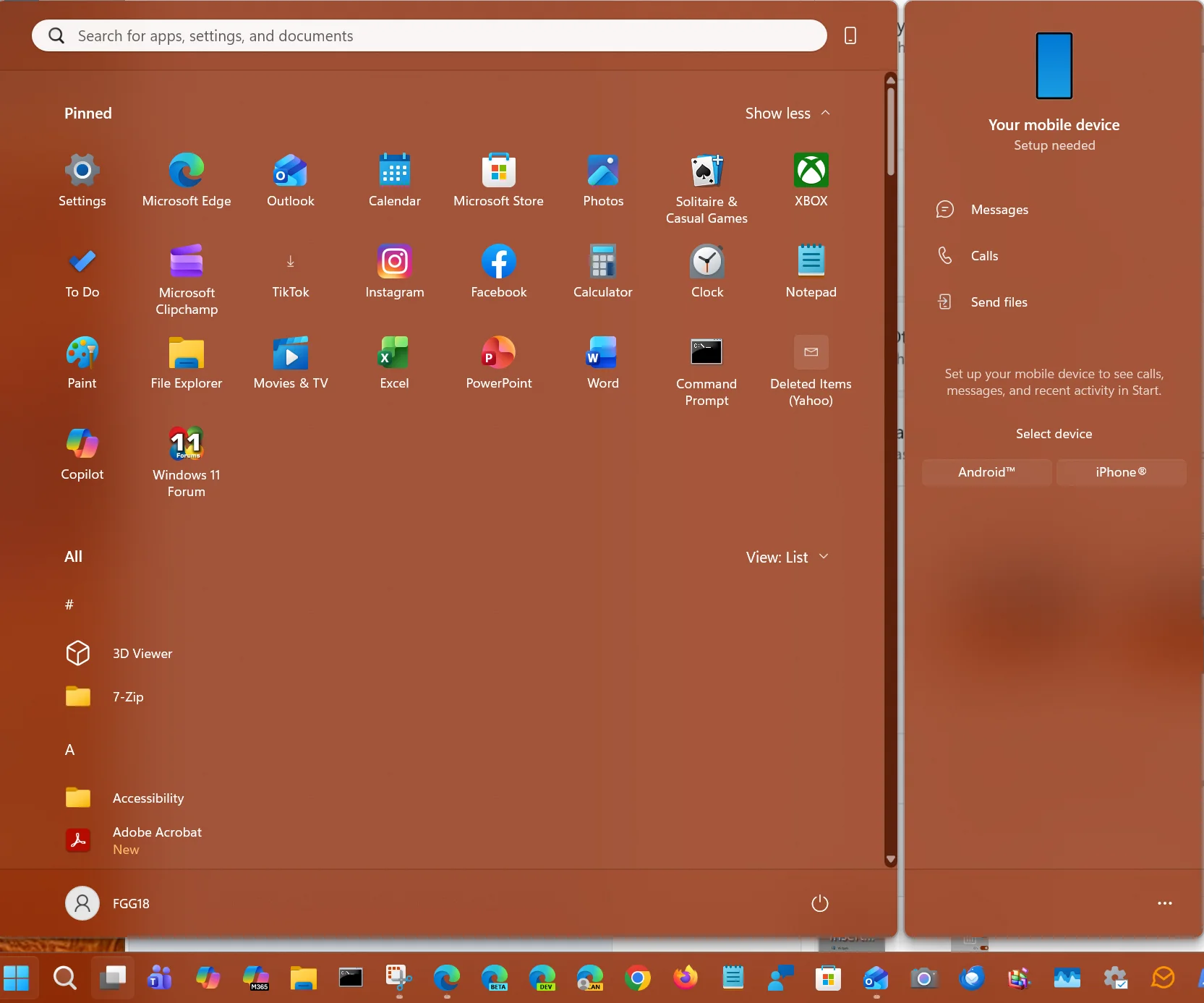Open Command Prompt from pinned apps

(x=706, y=371)
